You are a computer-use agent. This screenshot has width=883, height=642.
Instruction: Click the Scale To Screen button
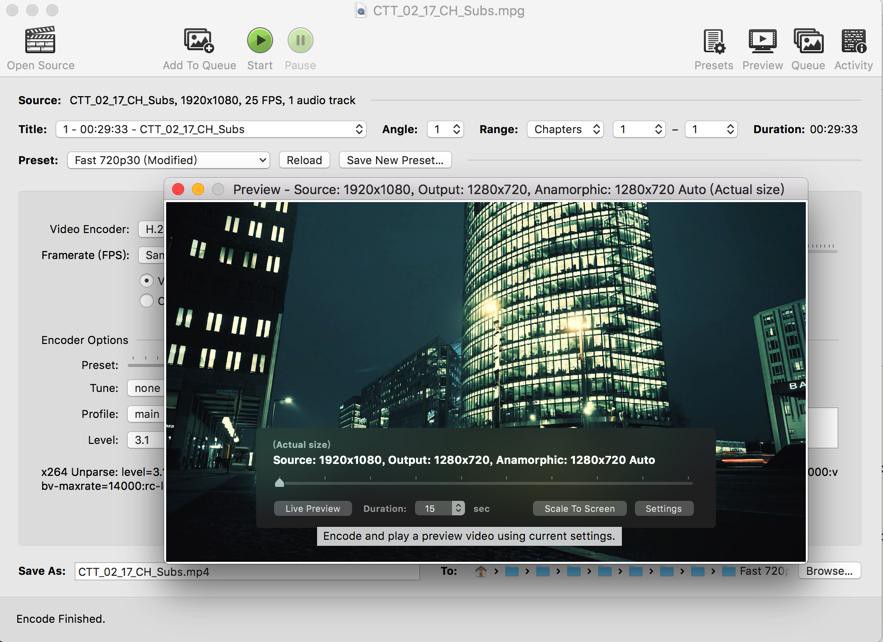coord(579,509)
